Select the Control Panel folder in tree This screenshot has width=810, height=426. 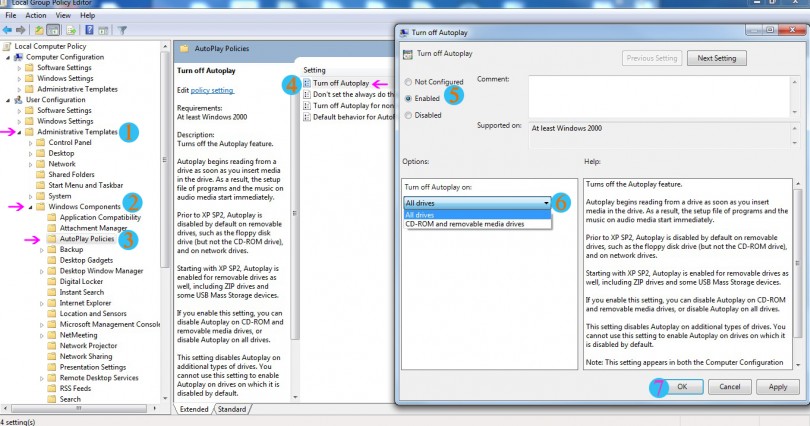point(70,143)
